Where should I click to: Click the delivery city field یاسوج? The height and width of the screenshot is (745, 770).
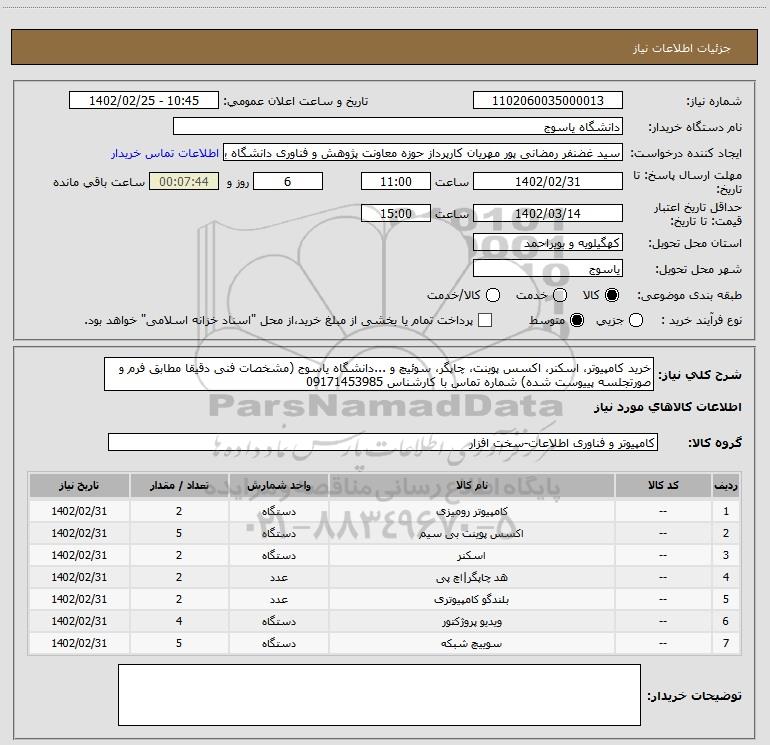click(x=548, y=268)
